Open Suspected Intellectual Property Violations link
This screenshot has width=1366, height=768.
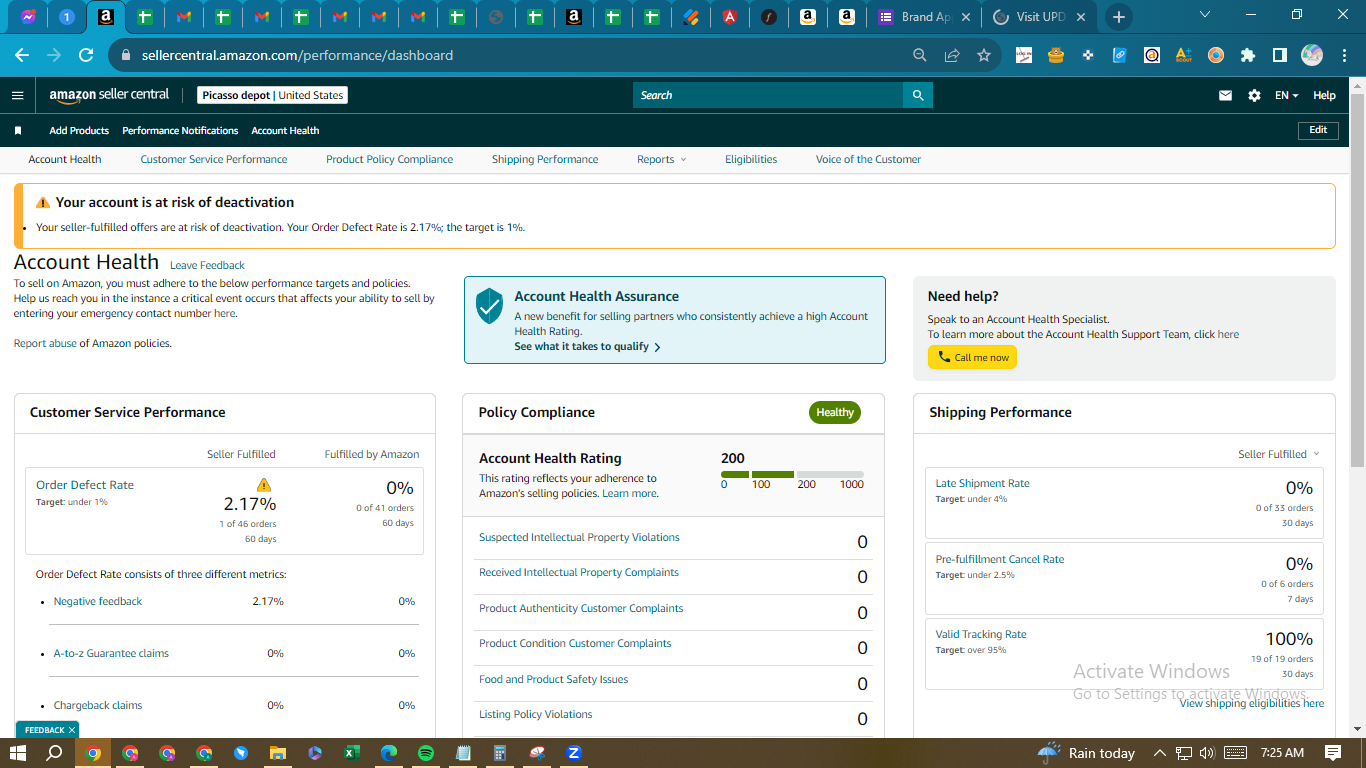(x=579, y=537)
